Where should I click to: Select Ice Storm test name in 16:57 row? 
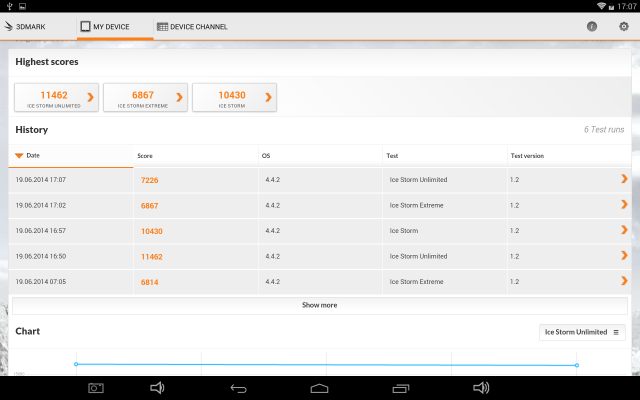tap(404, 231)
